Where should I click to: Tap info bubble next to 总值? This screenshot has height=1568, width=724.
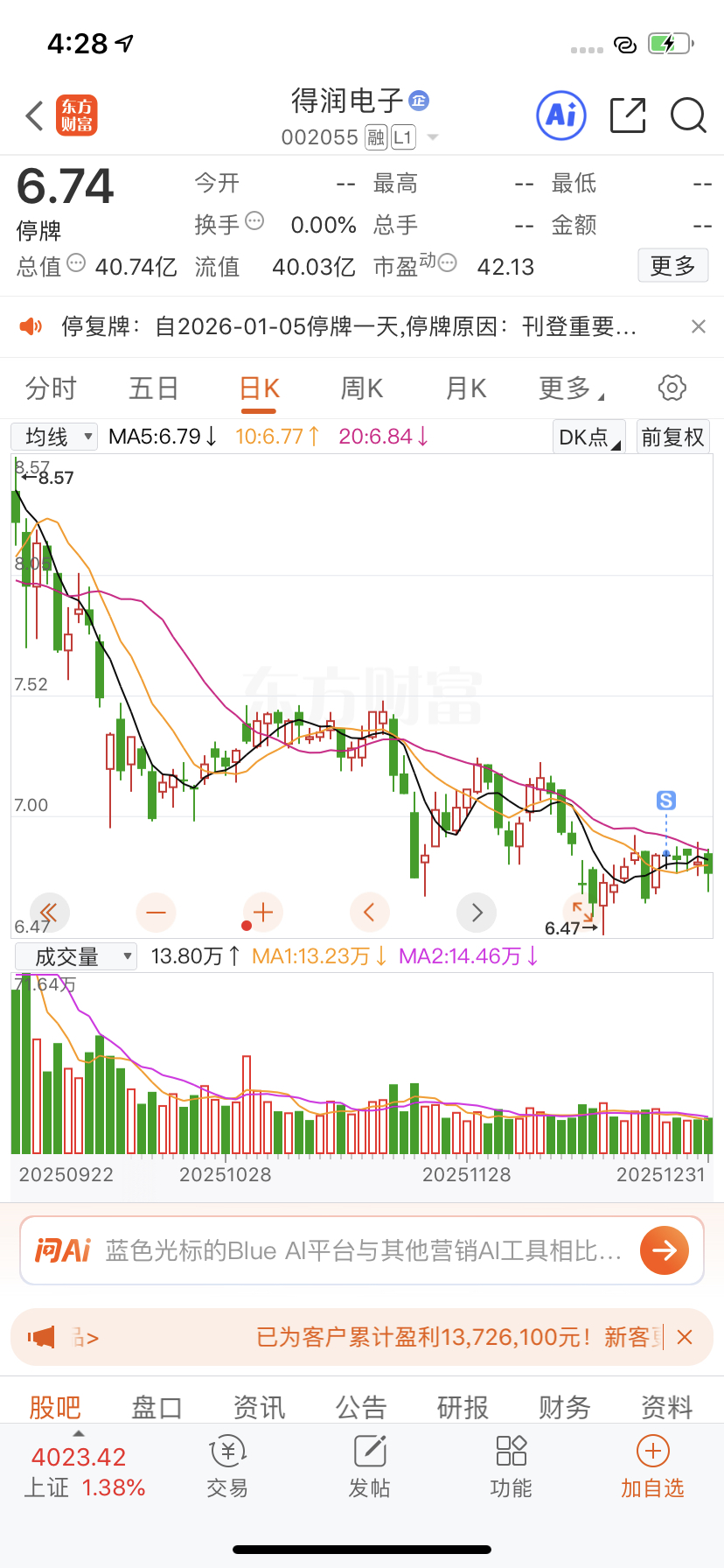click(x=76, y=262)
